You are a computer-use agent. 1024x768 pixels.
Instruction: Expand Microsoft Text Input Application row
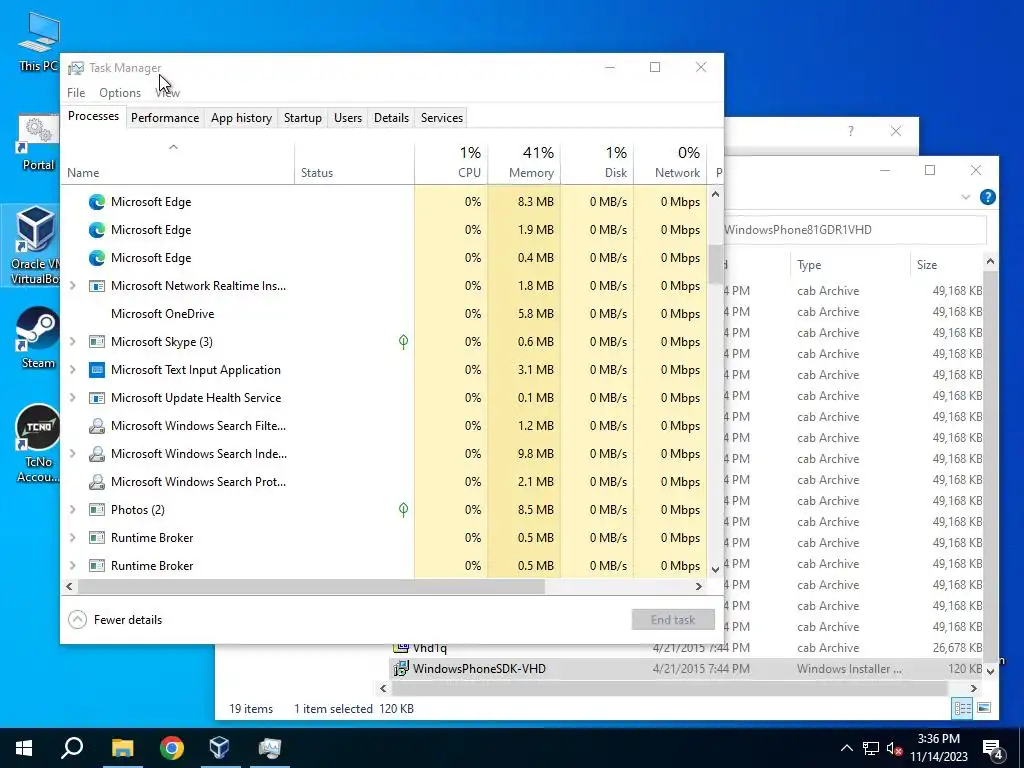pos(72,370)
